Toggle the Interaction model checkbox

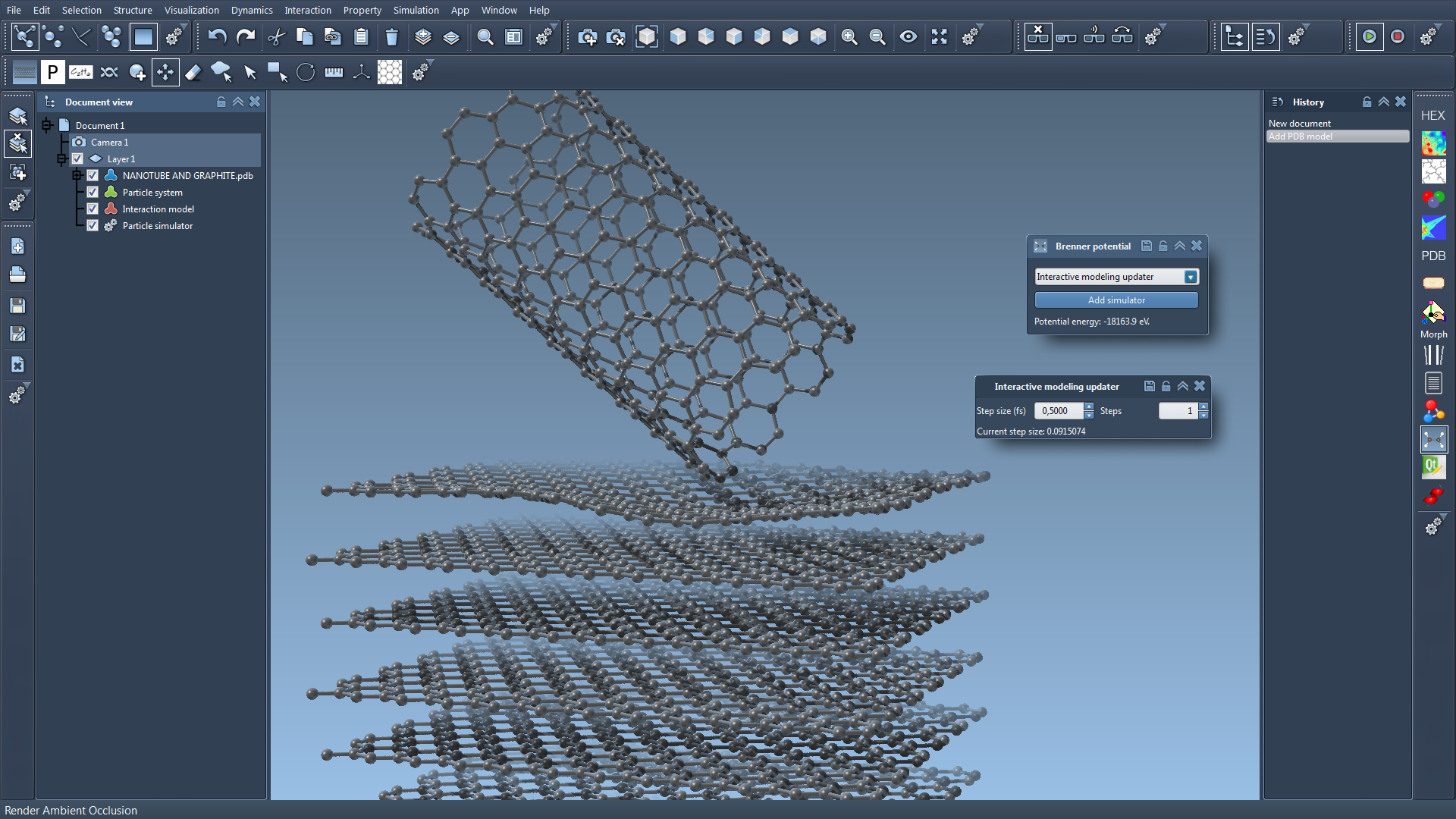[x=93, y=209]
